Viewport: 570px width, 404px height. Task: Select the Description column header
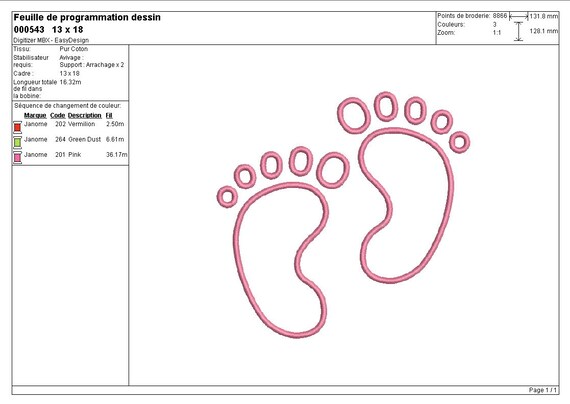coord(84,115)
